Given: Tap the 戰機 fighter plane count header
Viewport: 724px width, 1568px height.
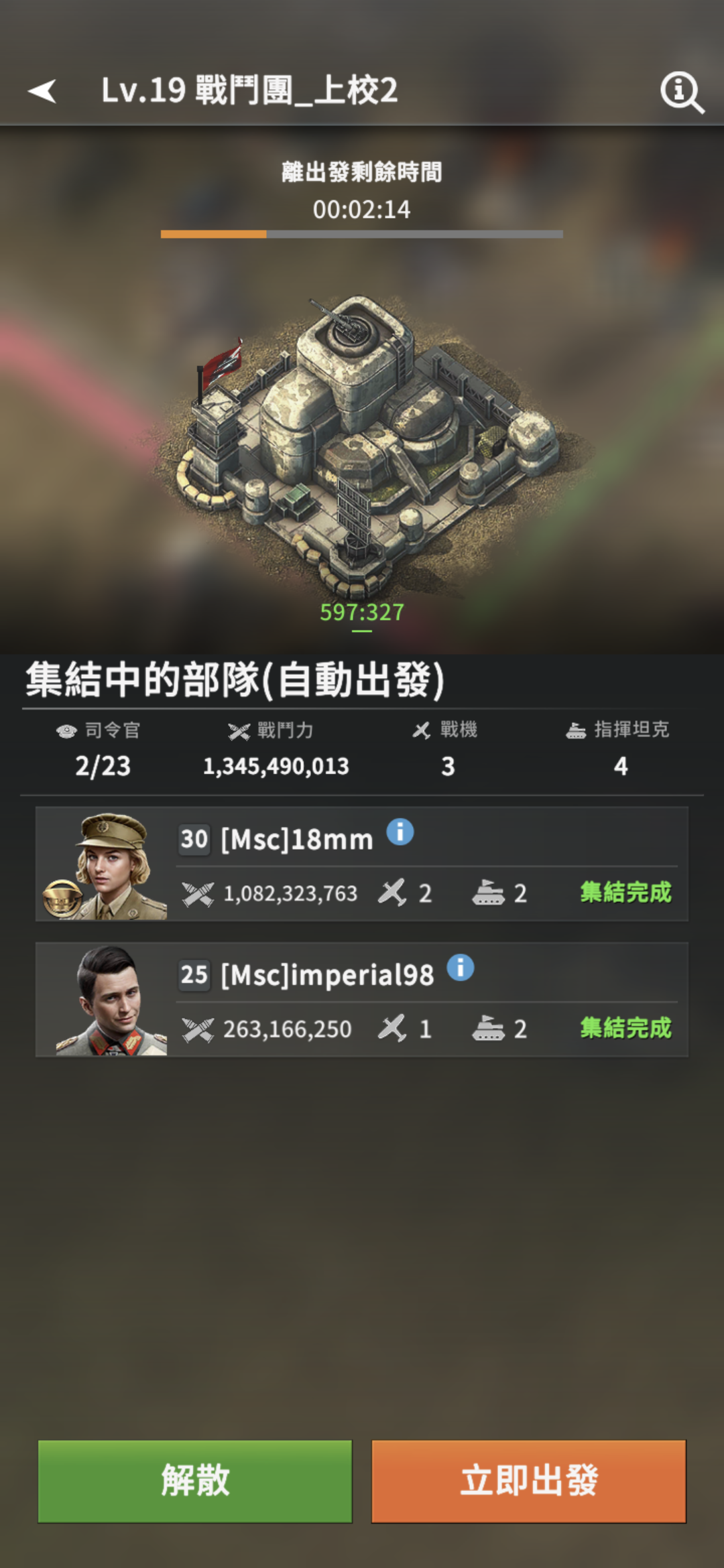Looking at the screenshot, I should point(445,730).
